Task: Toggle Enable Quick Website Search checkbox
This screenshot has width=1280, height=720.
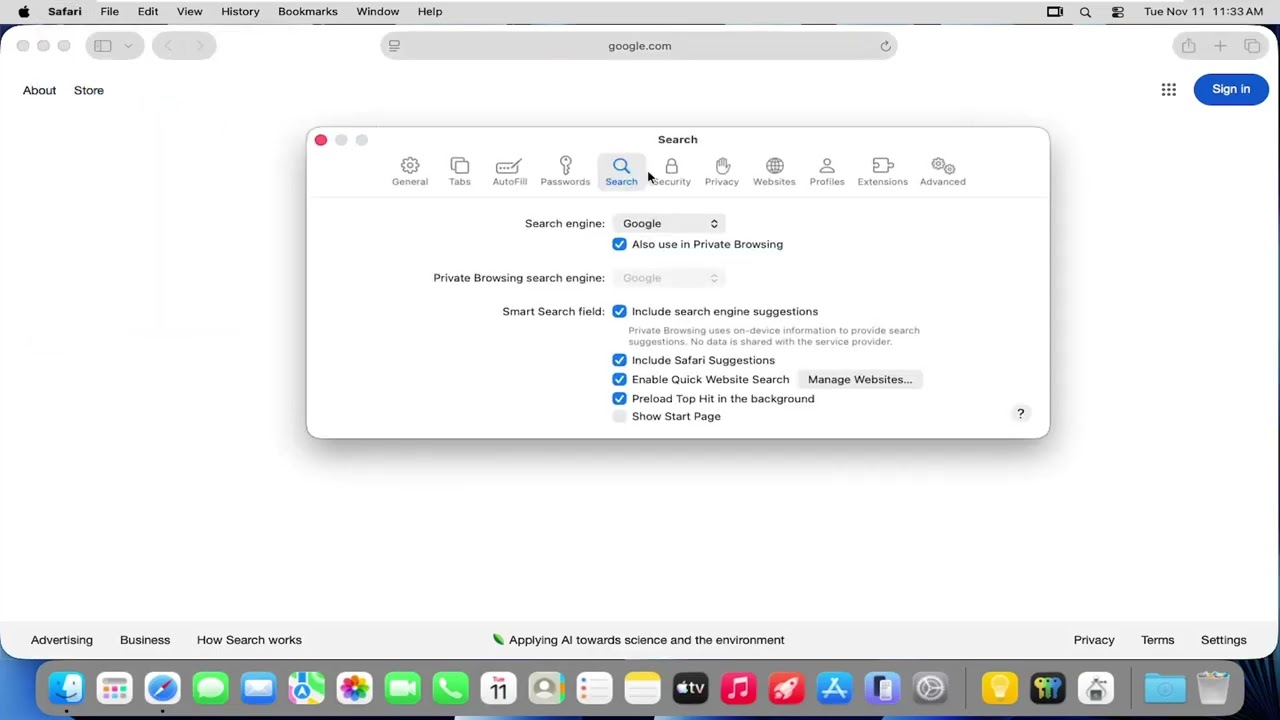Action: 619,379
